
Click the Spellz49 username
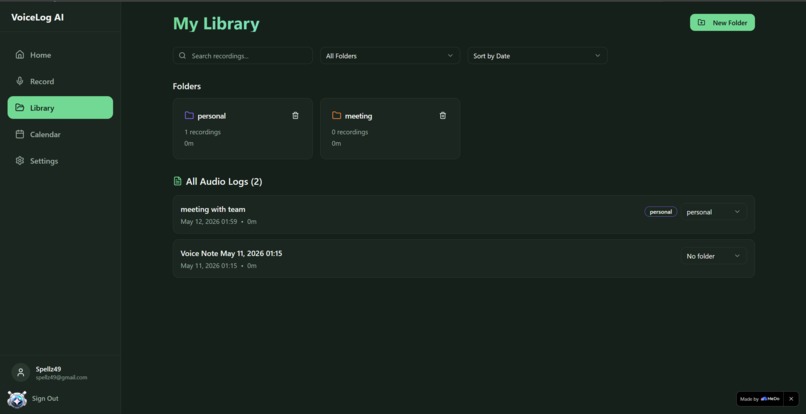point(48,369)
